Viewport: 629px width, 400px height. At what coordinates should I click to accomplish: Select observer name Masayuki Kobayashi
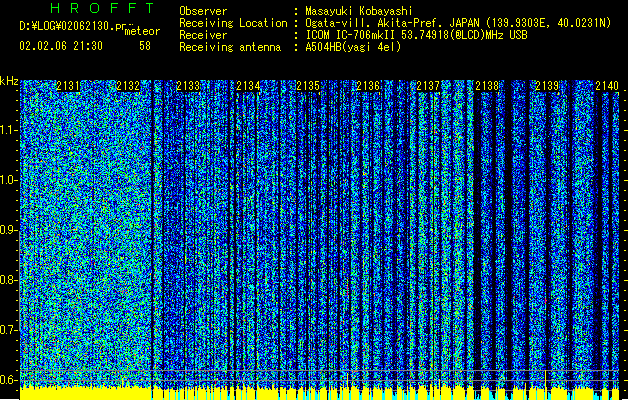pos(359,11)
